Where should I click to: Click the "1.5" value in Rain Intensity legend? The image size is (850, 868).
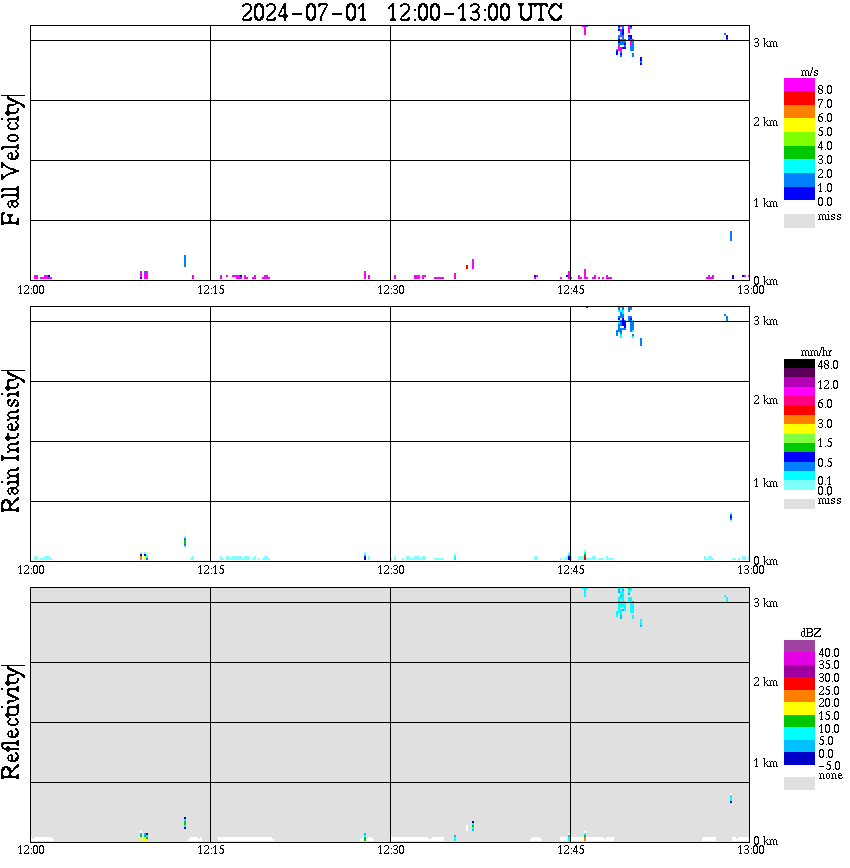825,443
